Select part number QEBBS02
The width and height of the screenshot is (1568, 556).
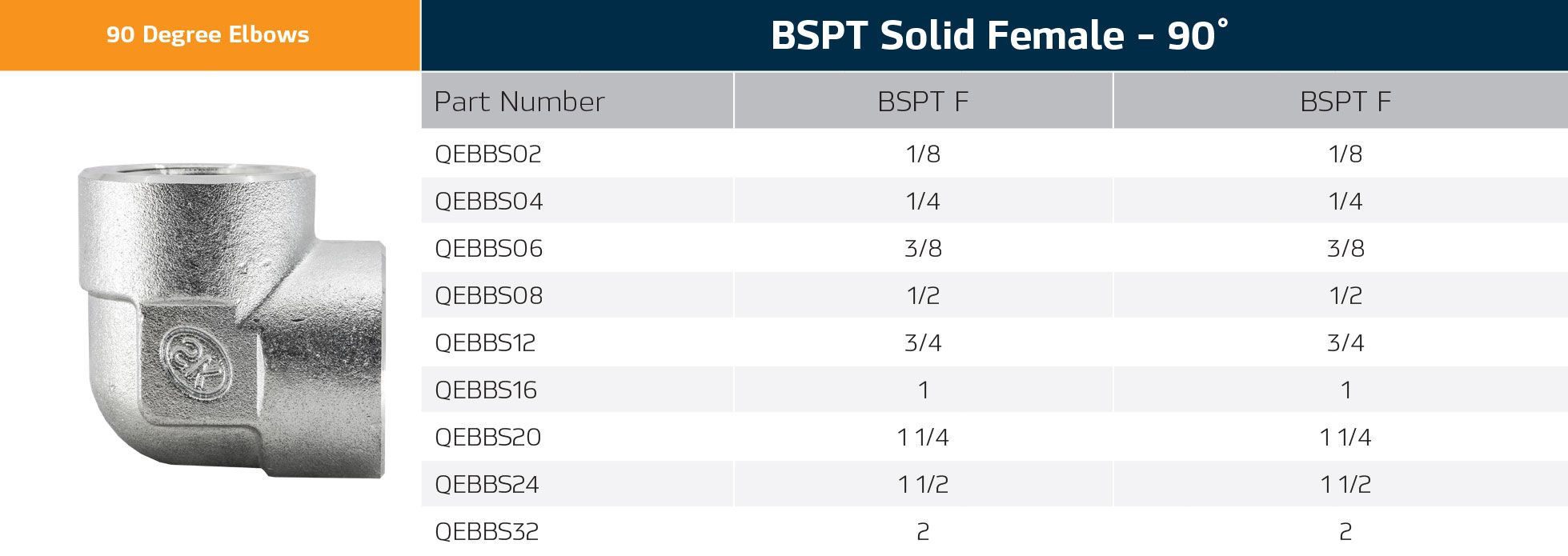point(488,154)
